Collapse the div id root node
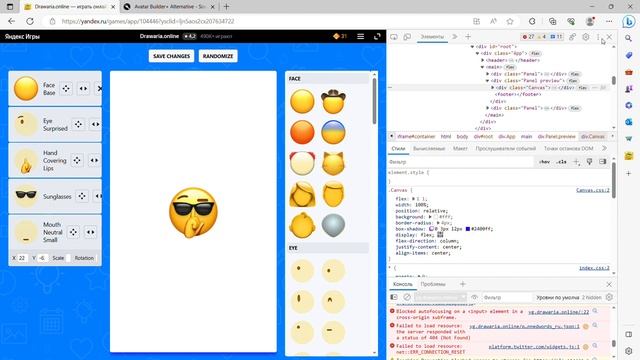640x360 pixels. point(472,47)
